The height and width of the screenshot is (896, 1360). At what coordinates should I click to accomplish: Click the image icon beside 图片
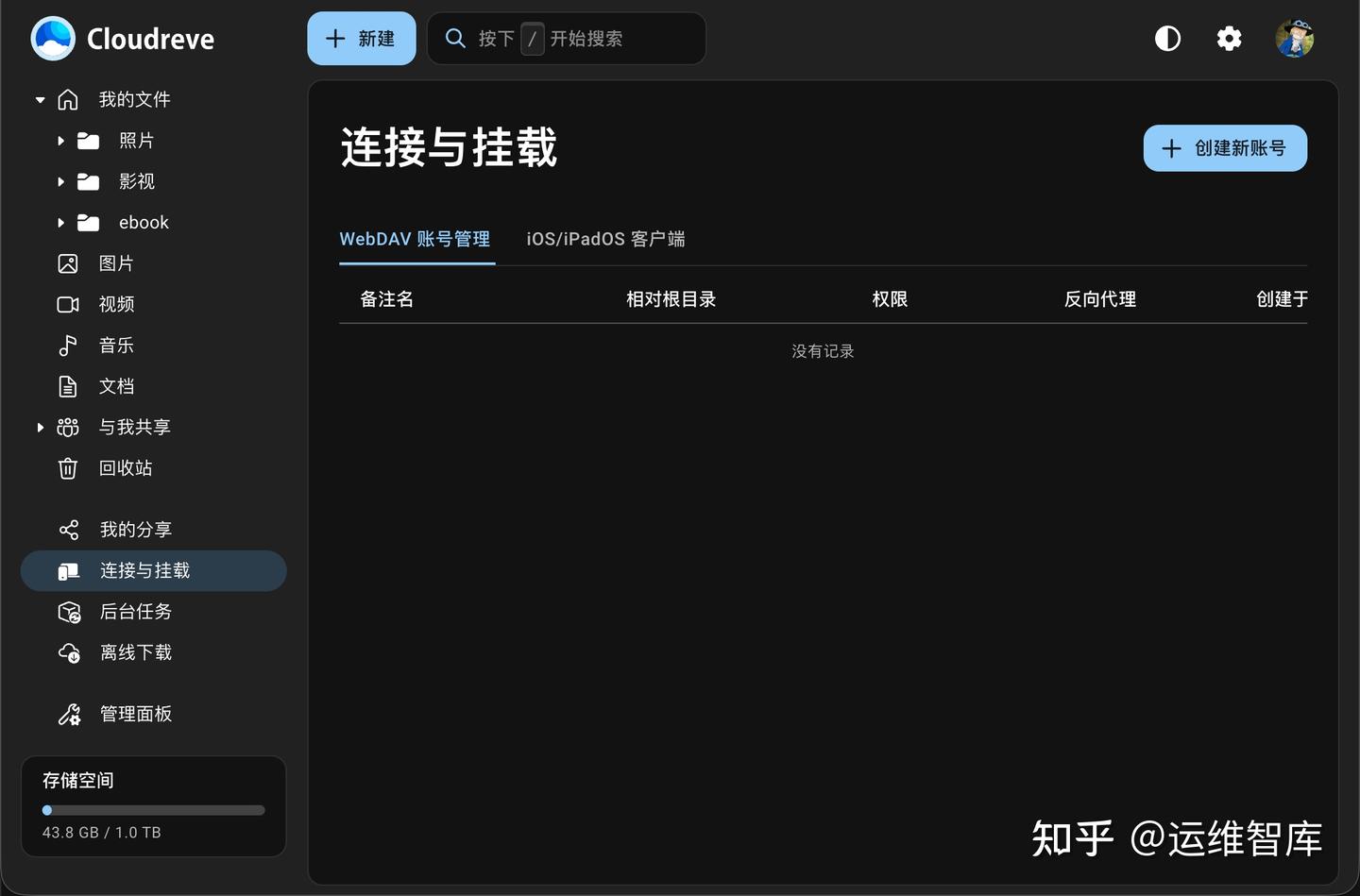tap(68, 263)
